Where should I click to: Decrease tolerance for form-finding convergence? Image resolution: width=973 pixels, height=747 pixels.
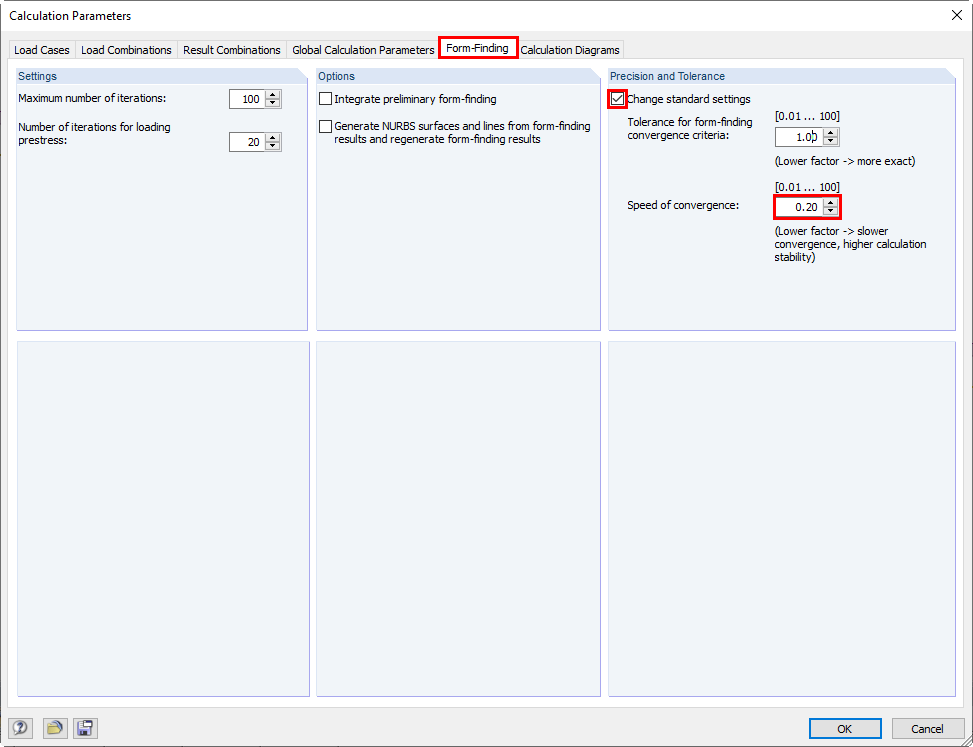pos(830,141)
